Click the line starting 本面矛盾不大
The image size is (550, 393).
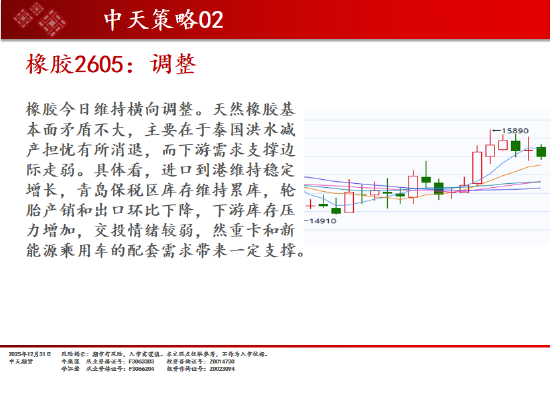click(x=161, y=130)
